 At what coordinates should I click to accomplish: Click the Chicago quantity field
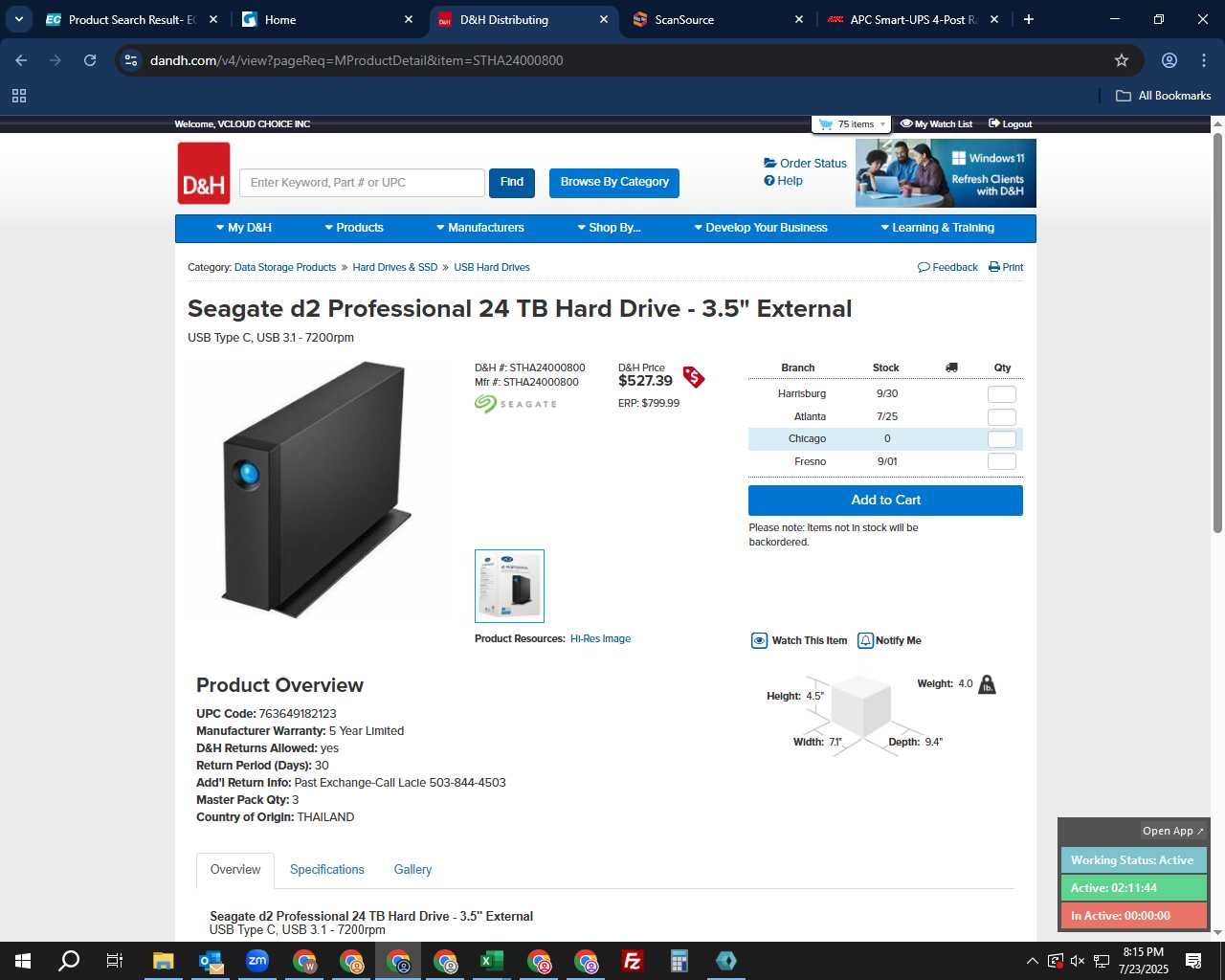1001,439
